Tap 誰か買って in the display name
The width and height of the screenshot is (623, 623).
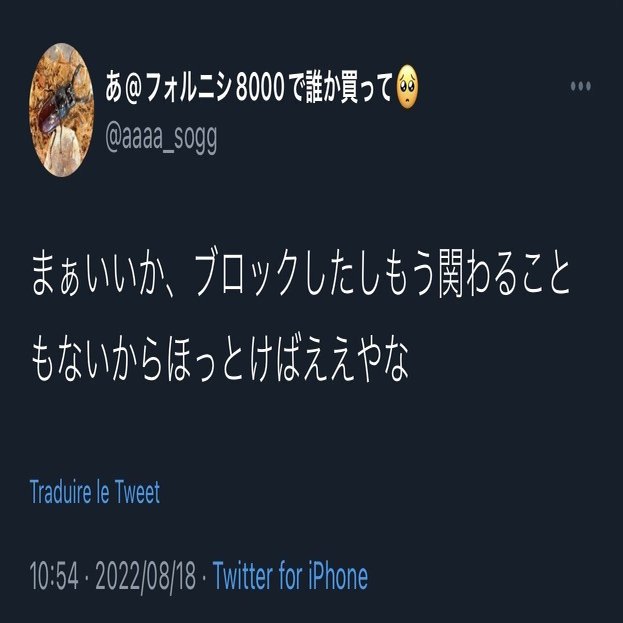(x=350, y=87)
